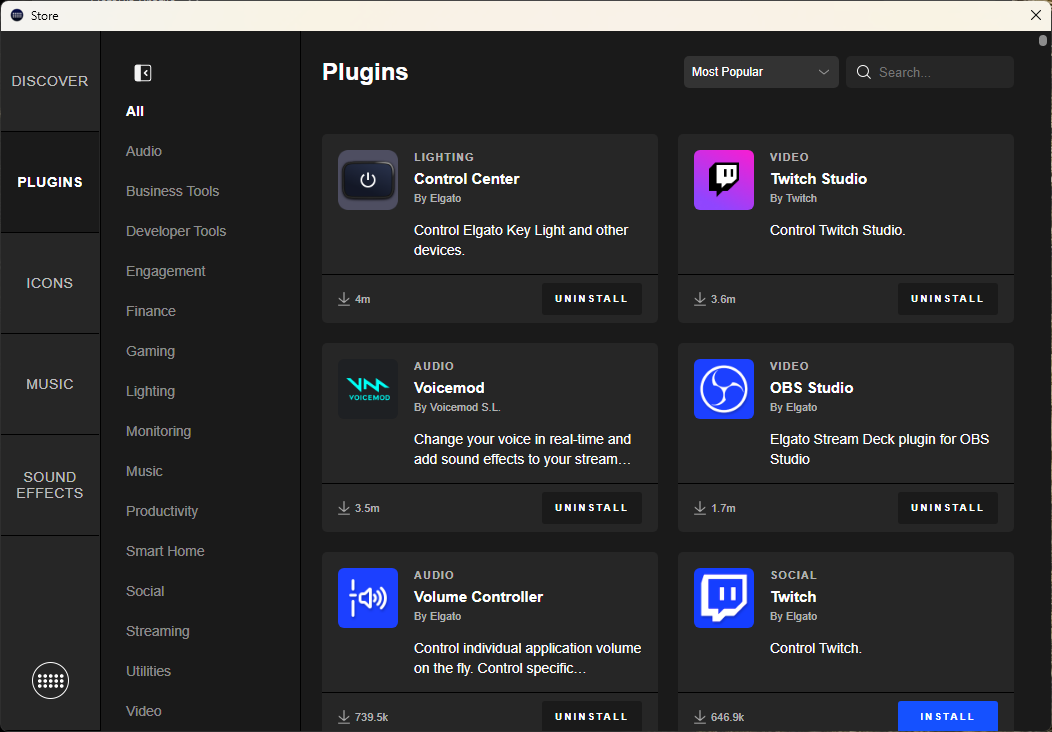
Task: Open the Voicemod plugin icon
Action: tap(368, 389)
